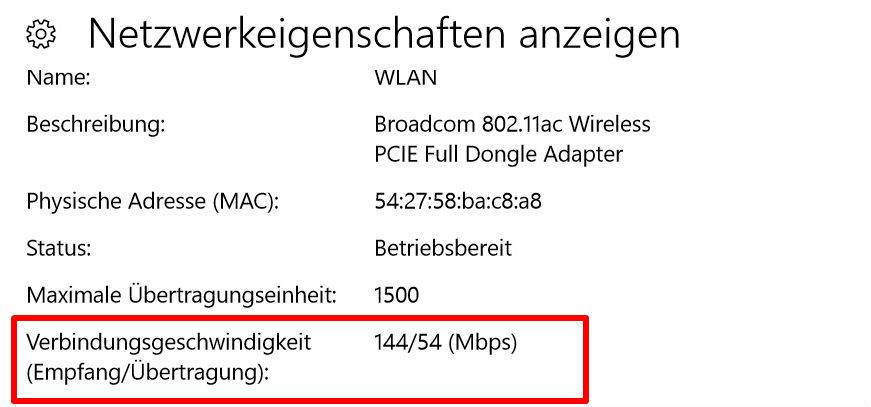The width and height of the screenshot is (871, 407).
Task: Click the '(Mbps)' unit text
Action: pyautogui.click(x=483, y=343)
